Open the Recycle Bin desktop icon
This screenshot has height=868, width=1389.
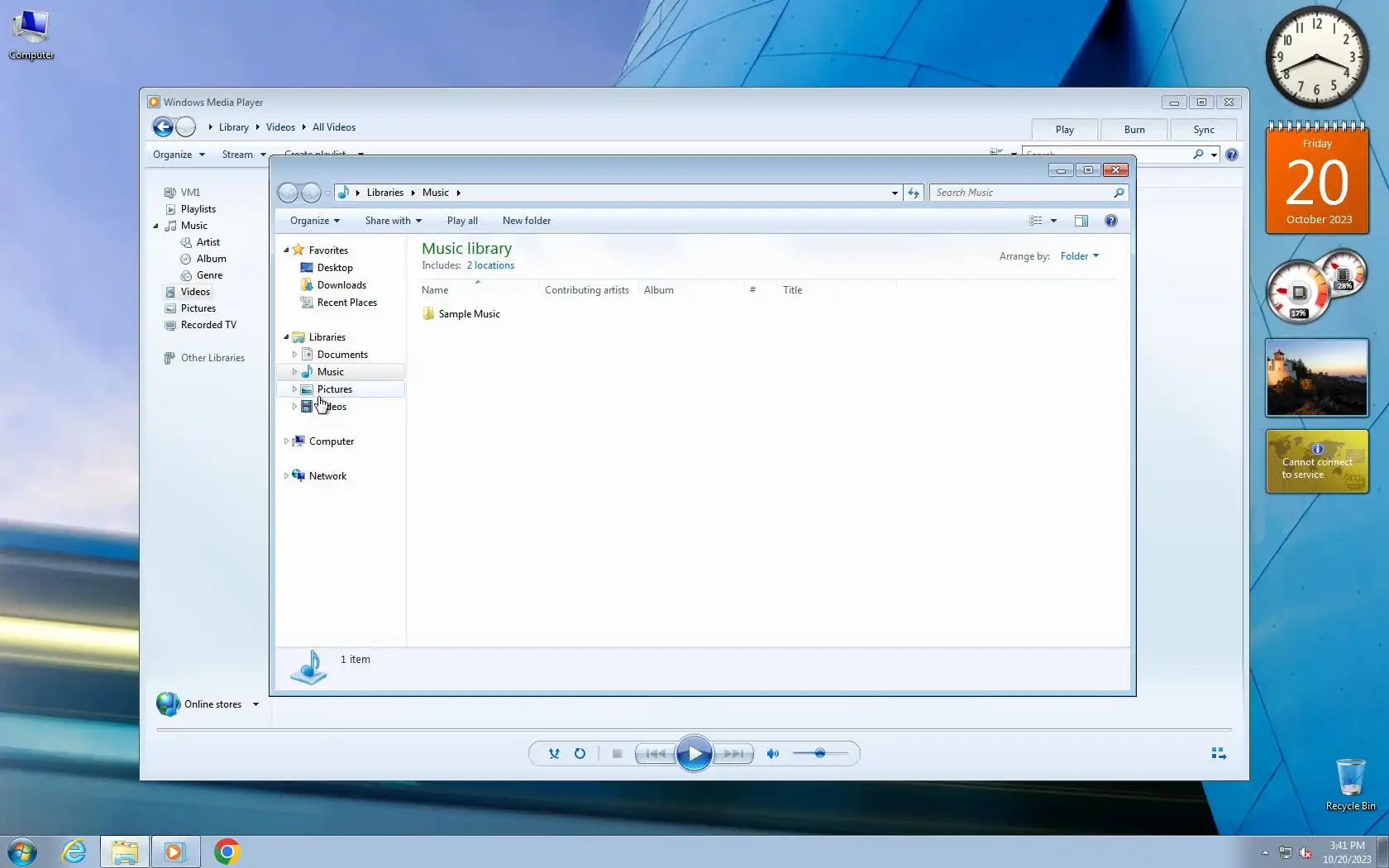coord(1350,785)
